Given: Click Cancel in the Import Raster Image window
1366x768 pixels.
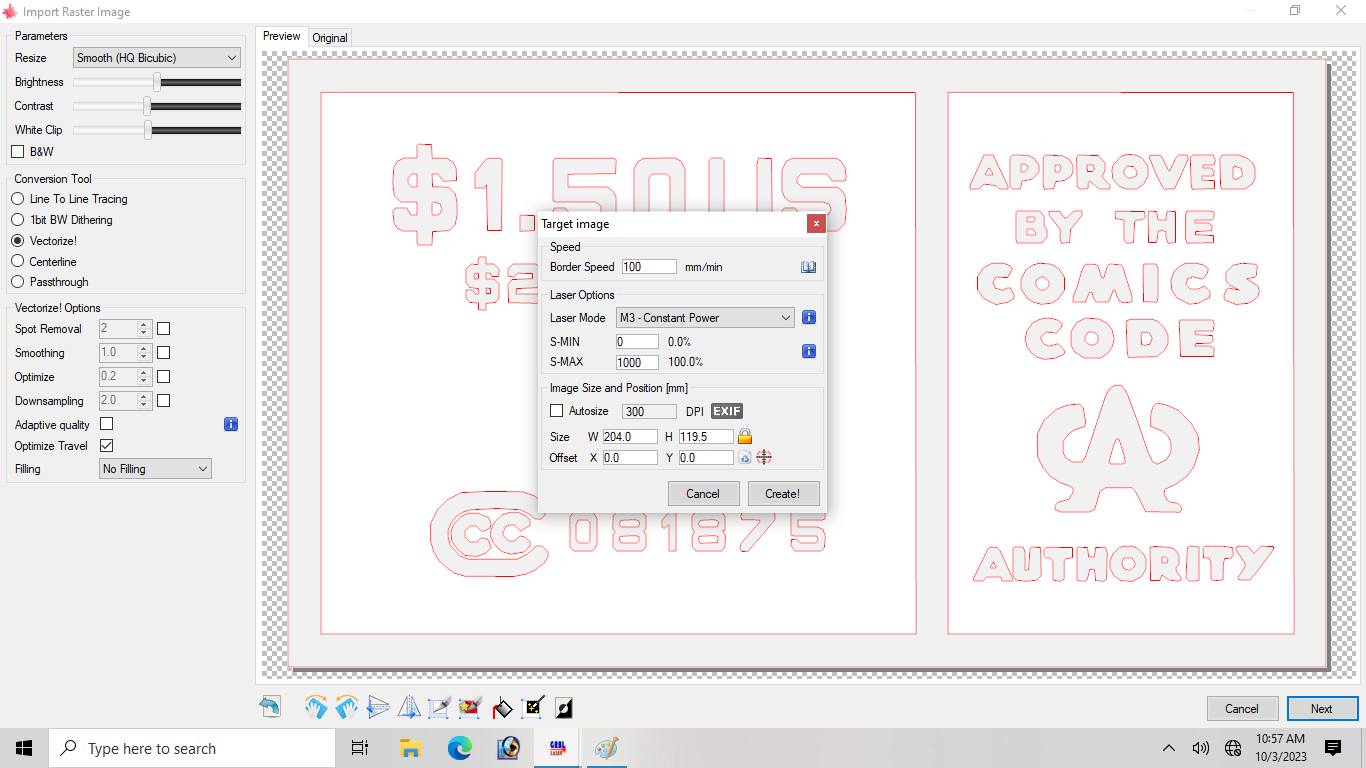Looking at the screenshot, I should pos(1242,708).
